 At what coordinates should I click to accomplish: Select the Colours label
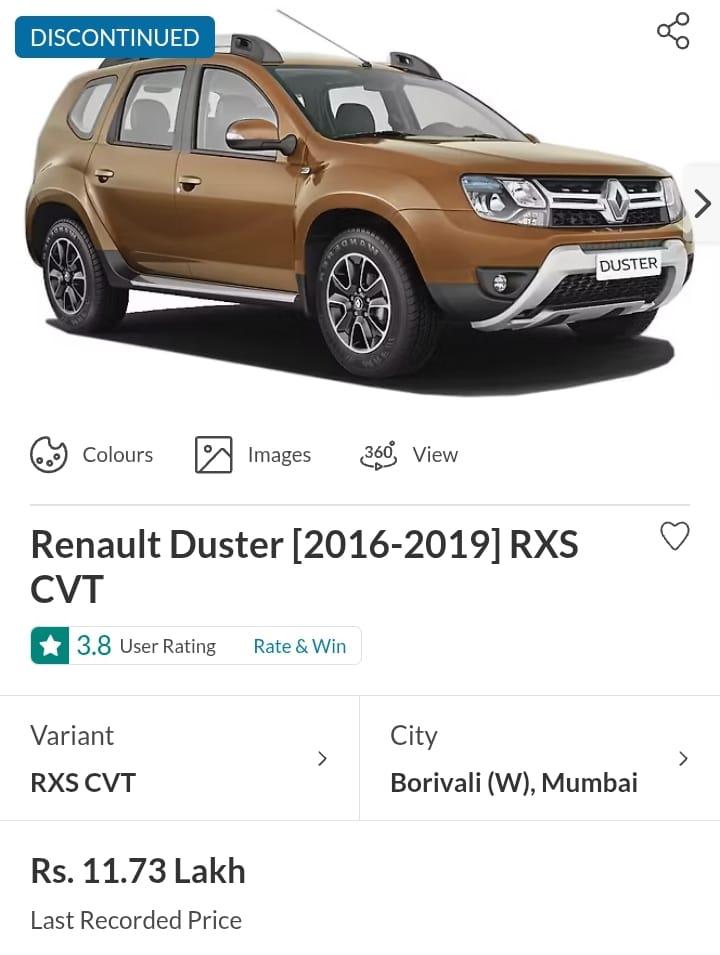coord(118,455)
